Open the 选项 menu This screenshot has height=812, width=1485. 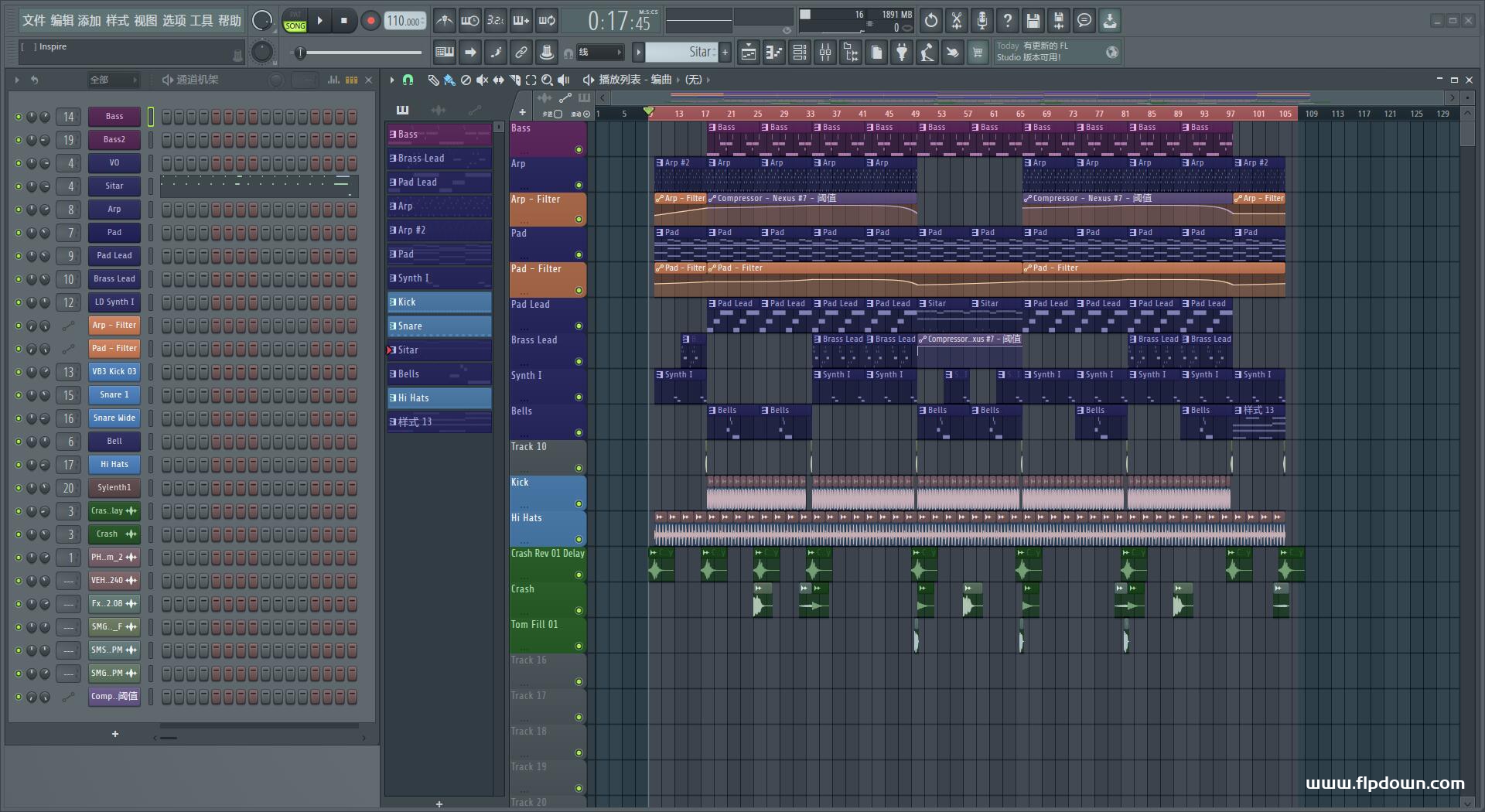tap(174, 21)
